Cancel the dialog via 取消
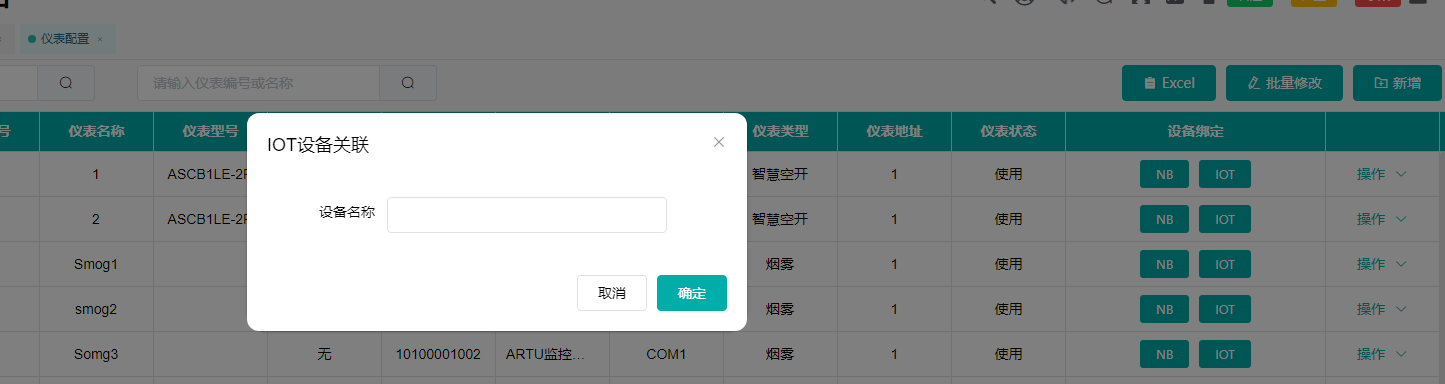Screen dimensions: 1445x384 pyautogui.click(x=612, y=293)
